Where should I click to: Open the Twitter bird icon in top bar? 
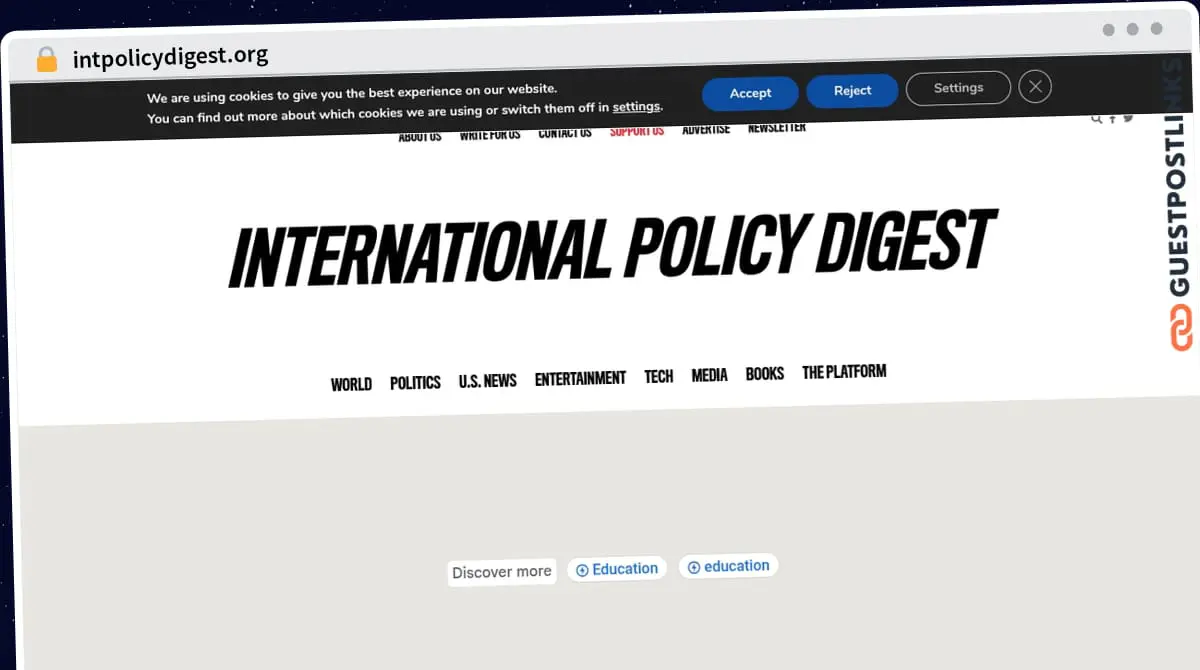tap(1128, 118)
